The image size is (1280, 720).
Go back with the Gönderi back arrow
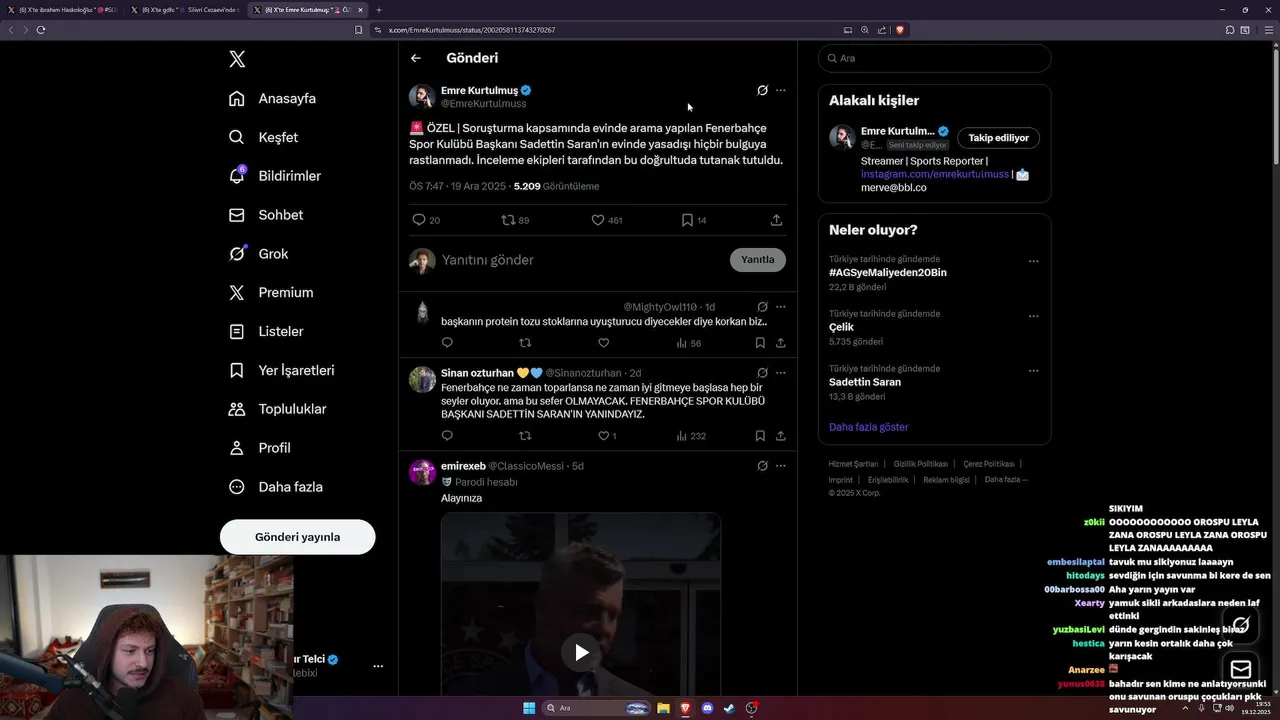(x=416, y=58)
